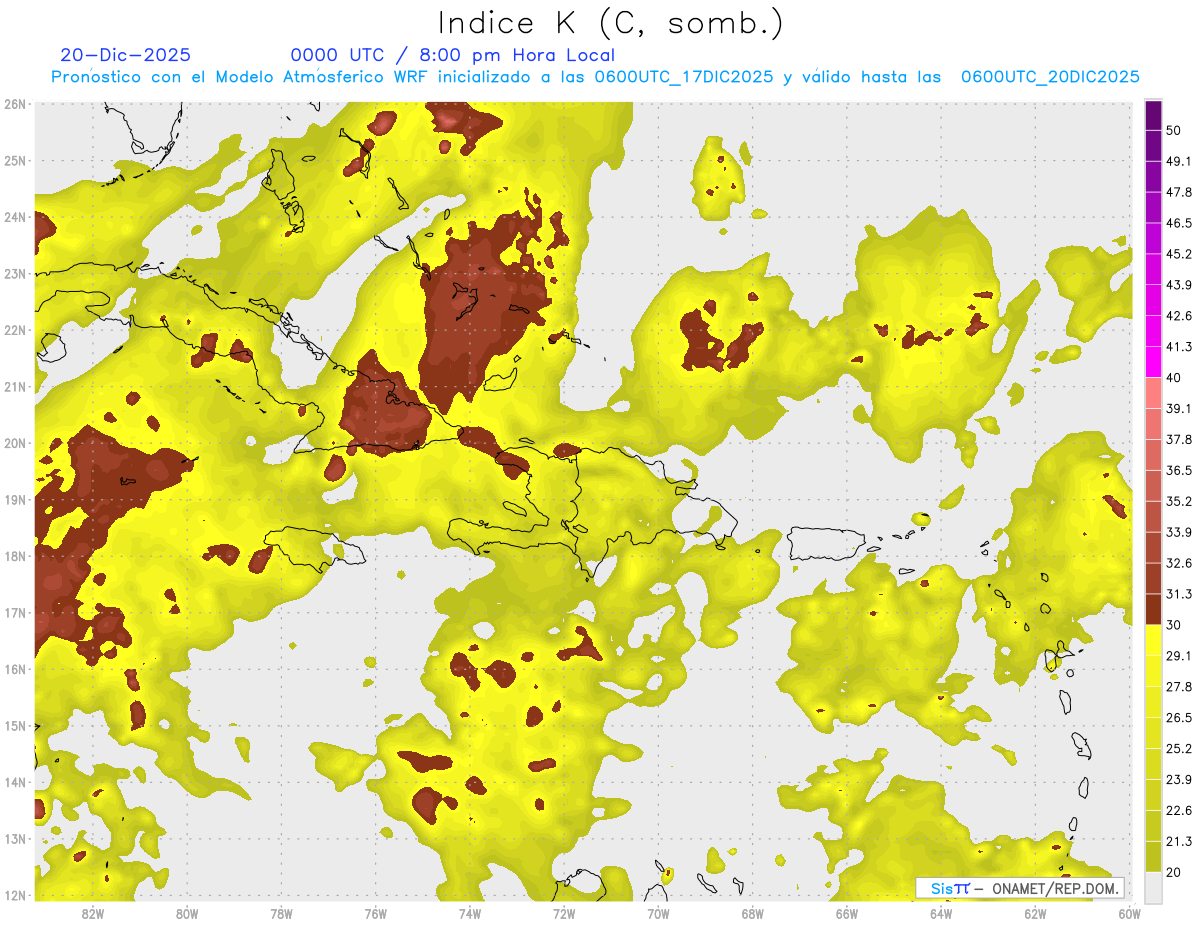This screenshot has height=927, width=1200.
Task: Click the "Indice K (C, somb.)" title
Action: (x=611, y=24)
